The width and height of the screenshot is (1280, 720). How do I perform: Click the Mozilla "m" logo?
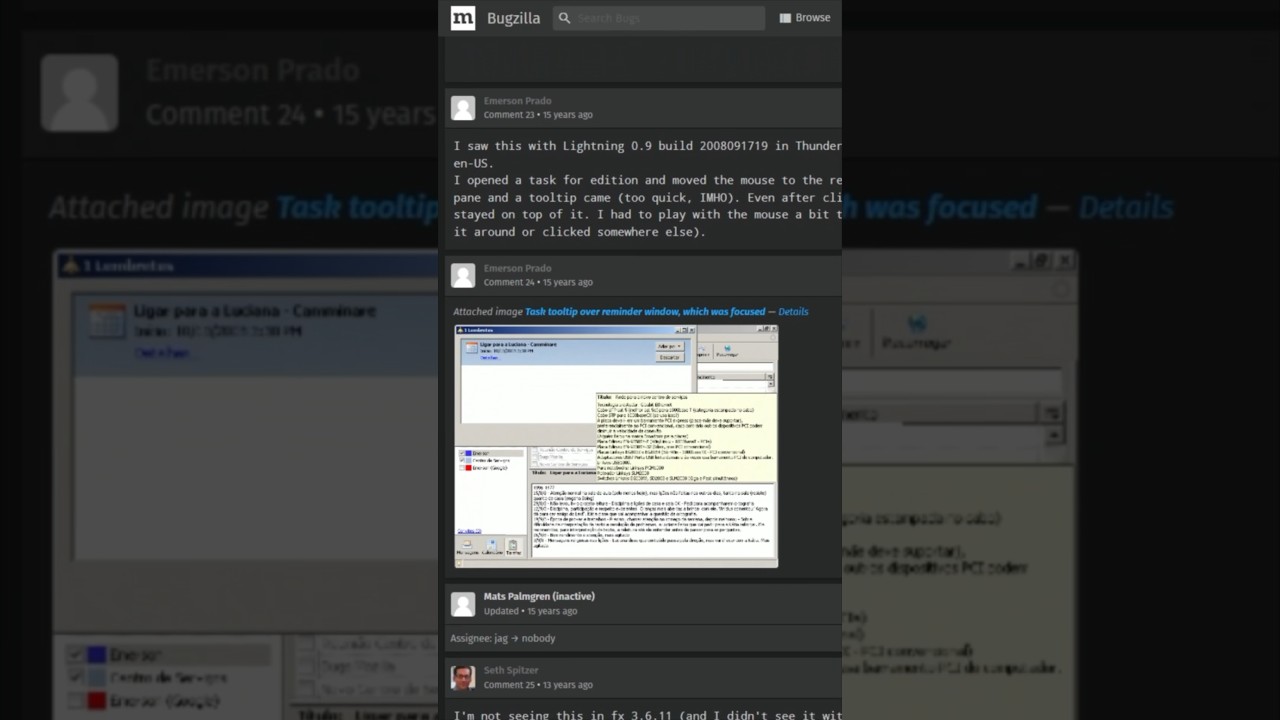point(462,18)
